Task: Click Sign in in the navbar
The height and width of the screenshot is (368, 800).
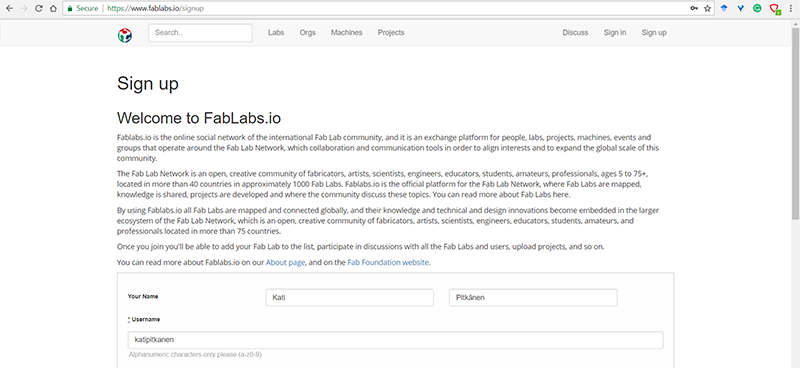Action: [615, 33]
